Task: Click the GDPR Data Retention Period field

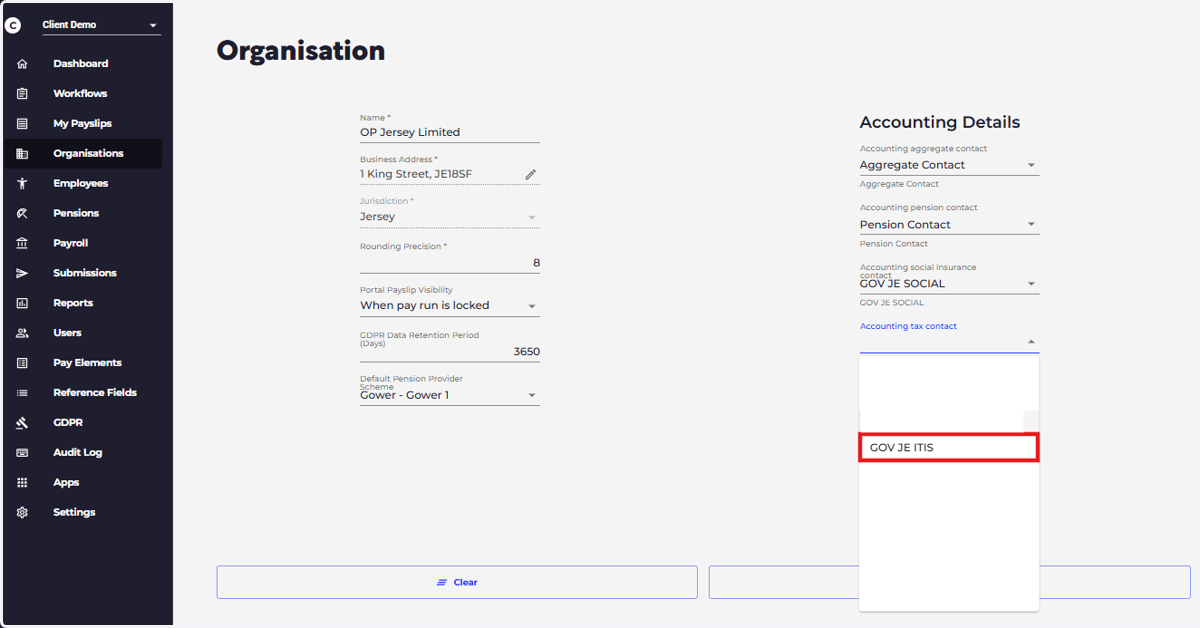Action: 450,352
